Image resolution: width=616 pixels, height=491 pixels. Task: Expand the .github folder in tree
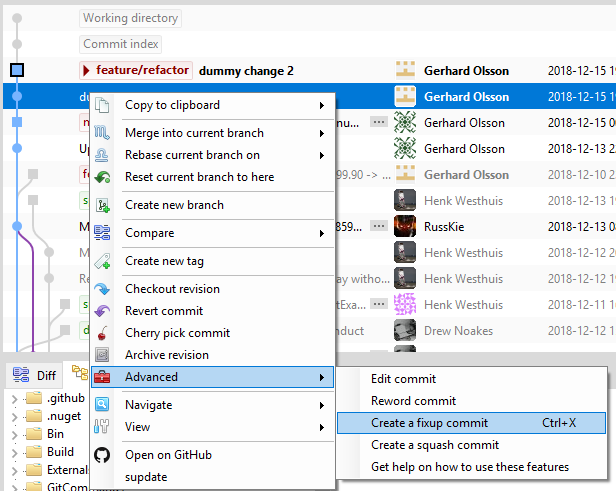15,399
